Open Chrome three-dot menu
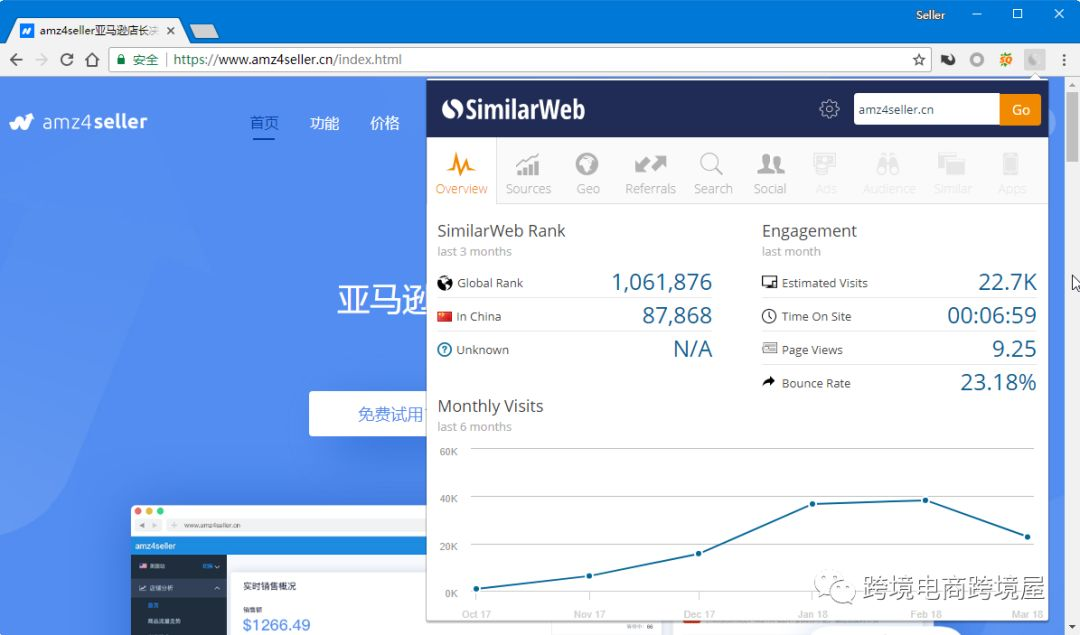The width and height of the screenshot is (1080, 635). (1064, 60)
